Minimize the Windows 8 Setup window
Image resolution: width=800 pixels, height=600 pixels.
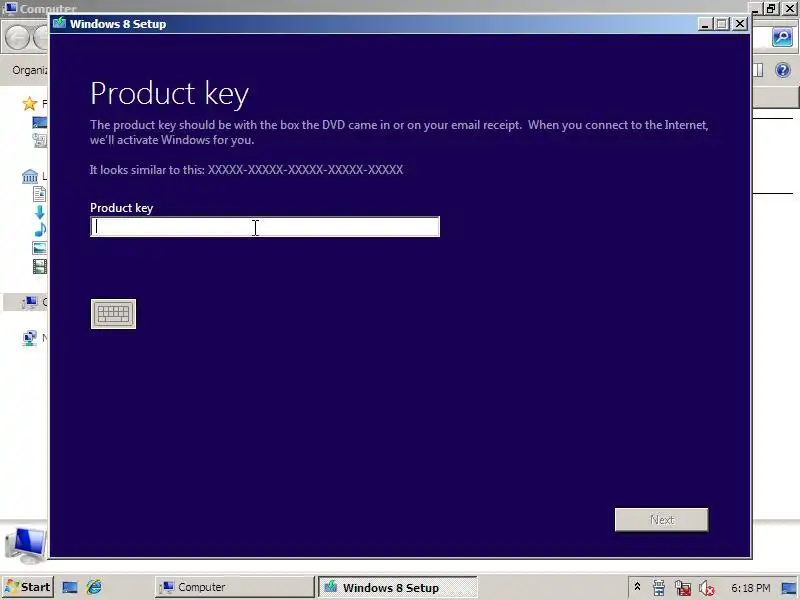pyautogui.click(x=705, y=24)
